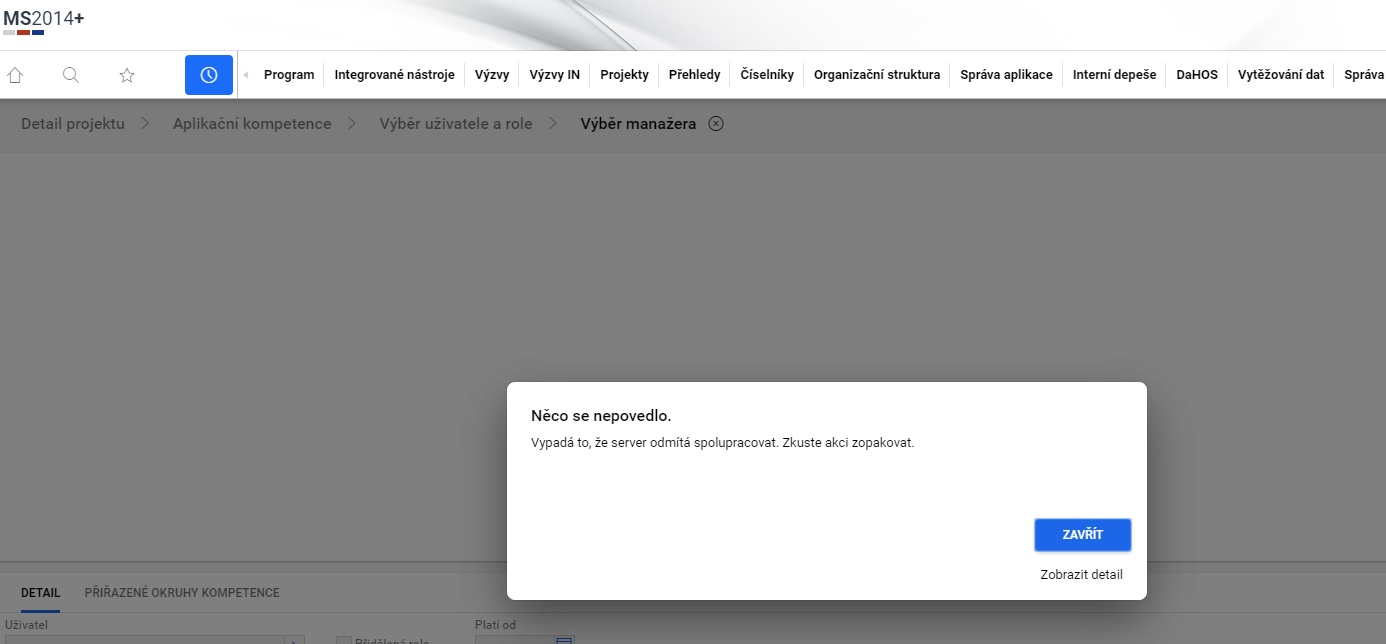Viewport: 1386px width, 644px height.
Task: Go to the home page icon
Action: [15, 75]
